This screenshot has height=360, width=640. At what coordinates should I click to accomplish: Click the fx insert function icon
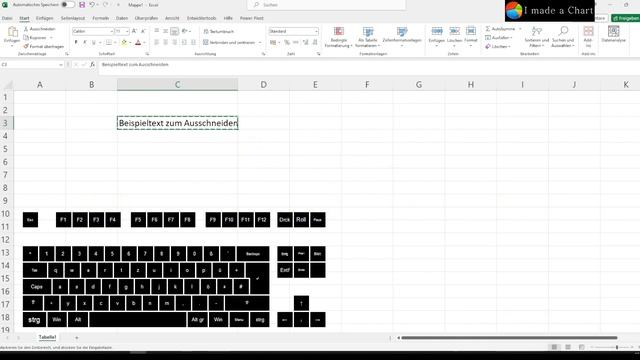(x=93, y=64)
